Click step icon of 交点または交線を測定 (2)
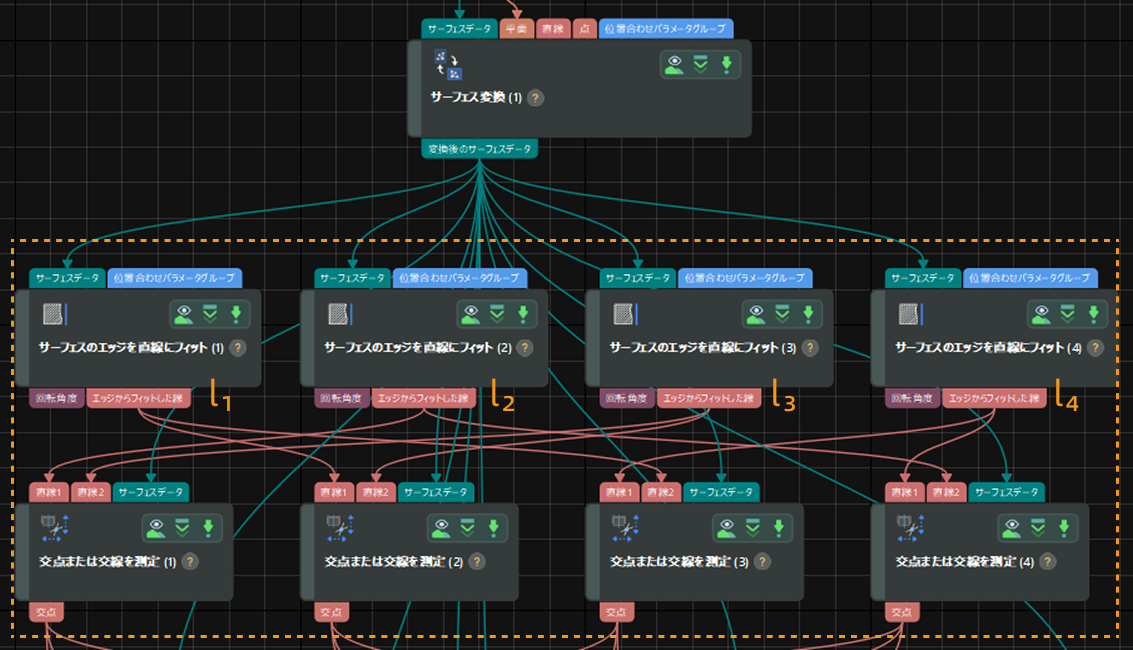Viewport: 1133px width, 650px height. coord(340,528)
